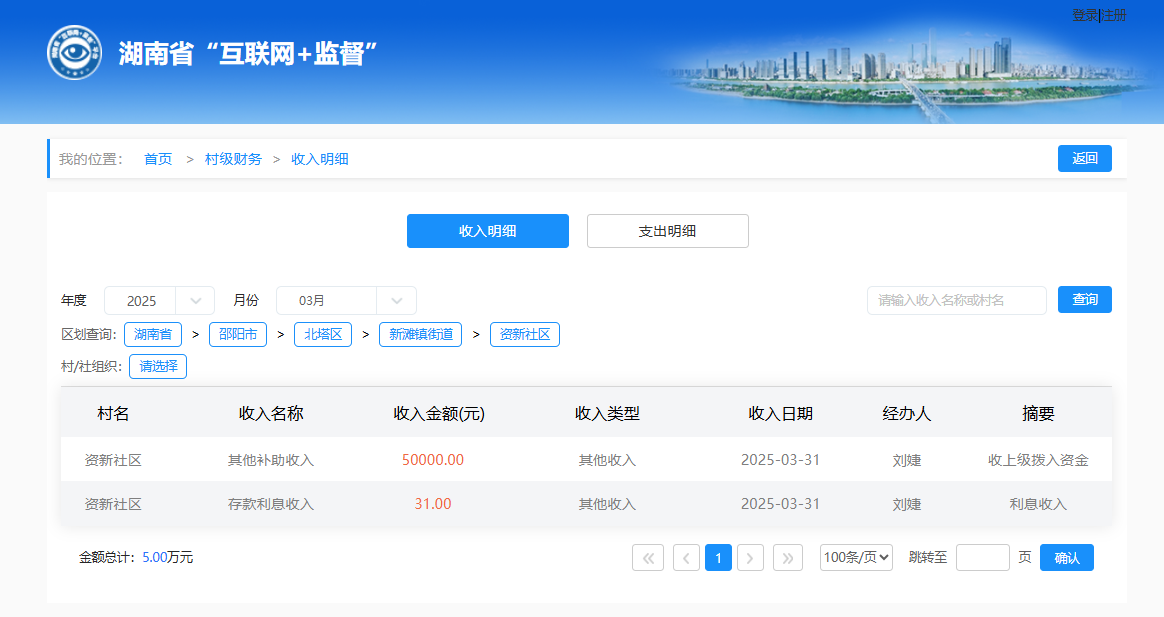Open the 100条/页 page size selector
The height and width of the screenshot is (617, 1164).
coord(856,558)
